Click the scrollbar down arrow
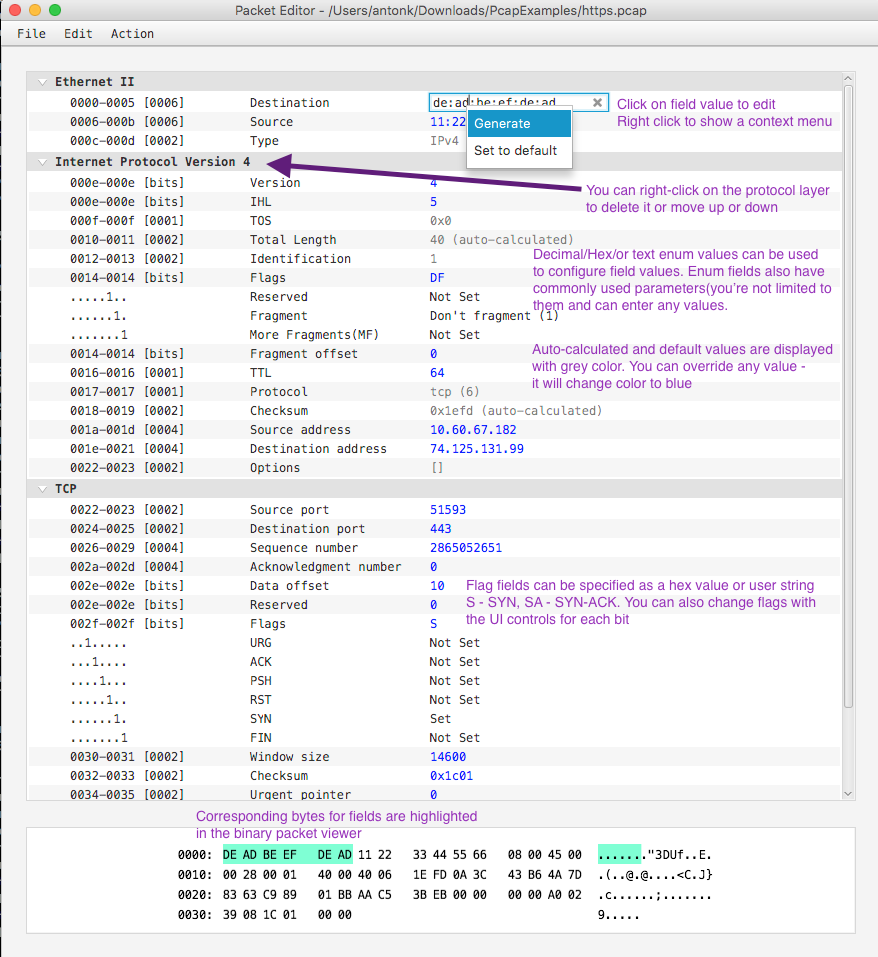878x957 pixels. tap(847, 793)
